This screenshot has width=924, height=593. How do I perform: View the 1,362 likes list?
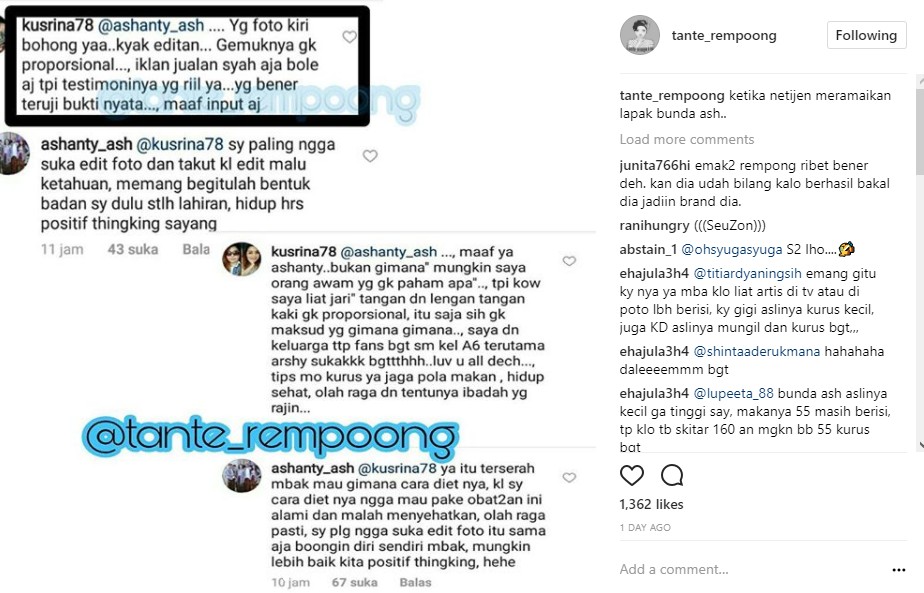tap(651, 505)
